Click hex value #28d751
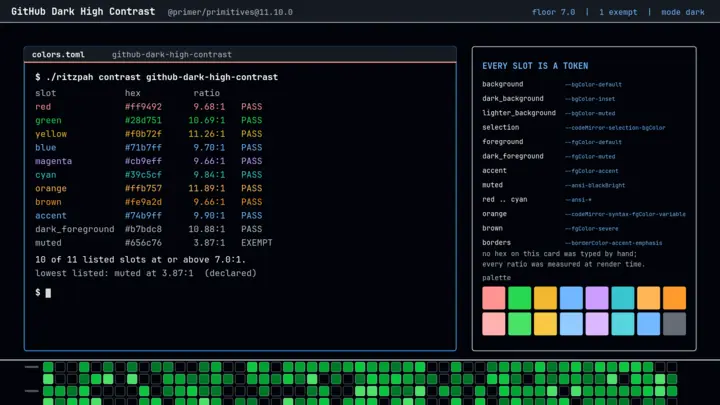Image resolution: width=720 pixels, height=405 pixels. (143, 120)
